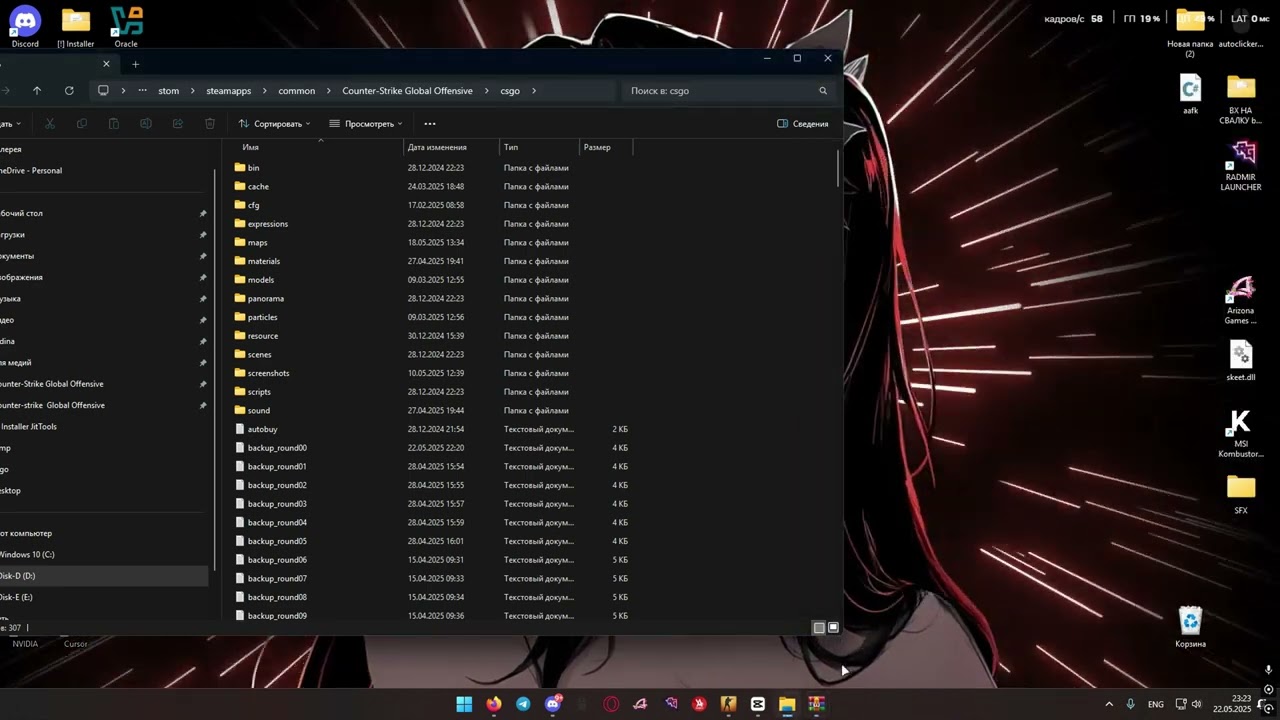Select the aafk file on desktop
This screenshot has height=720, width=1280.
(1190, 94)
